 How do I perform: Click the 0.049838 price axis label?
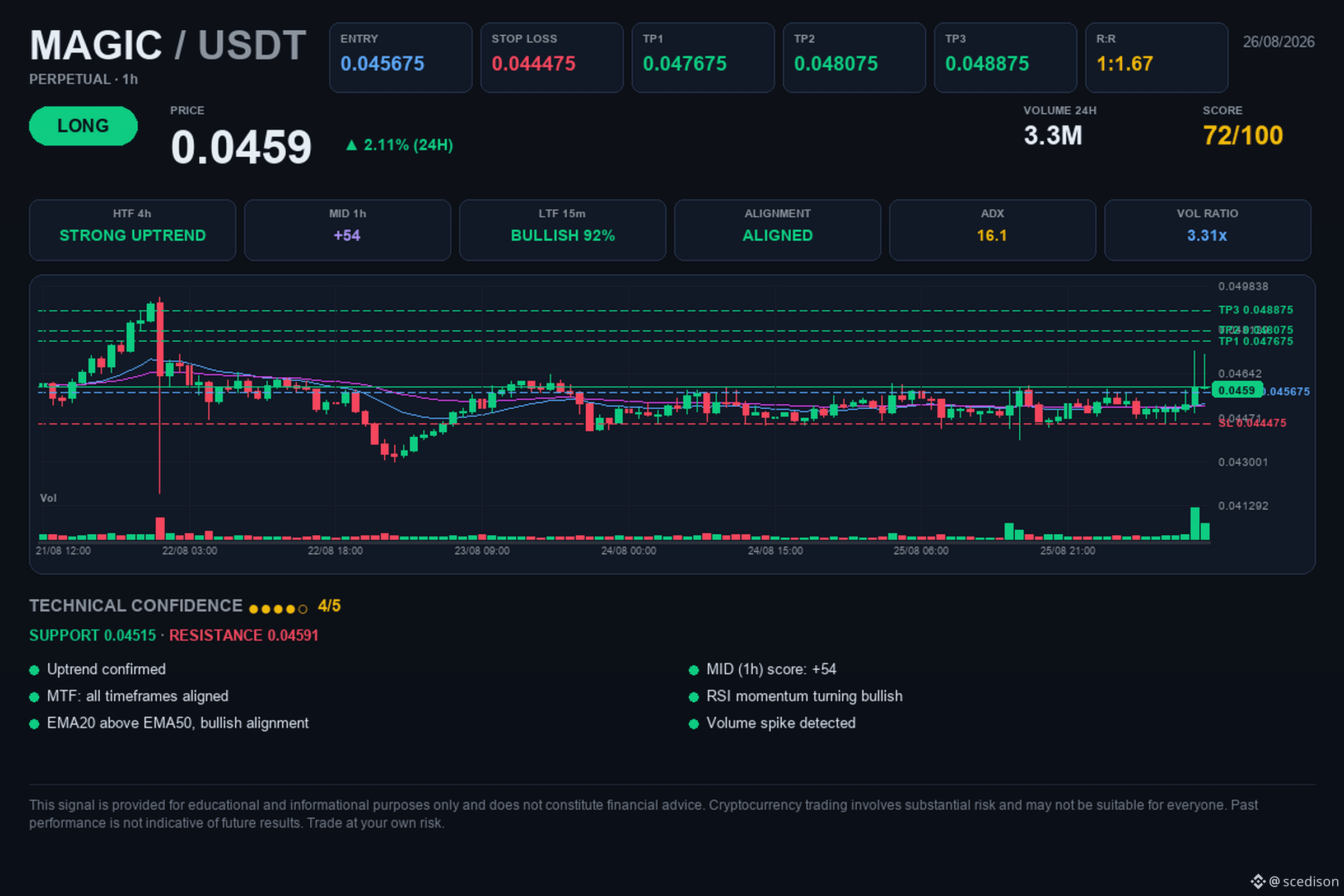coord(1243,286)
